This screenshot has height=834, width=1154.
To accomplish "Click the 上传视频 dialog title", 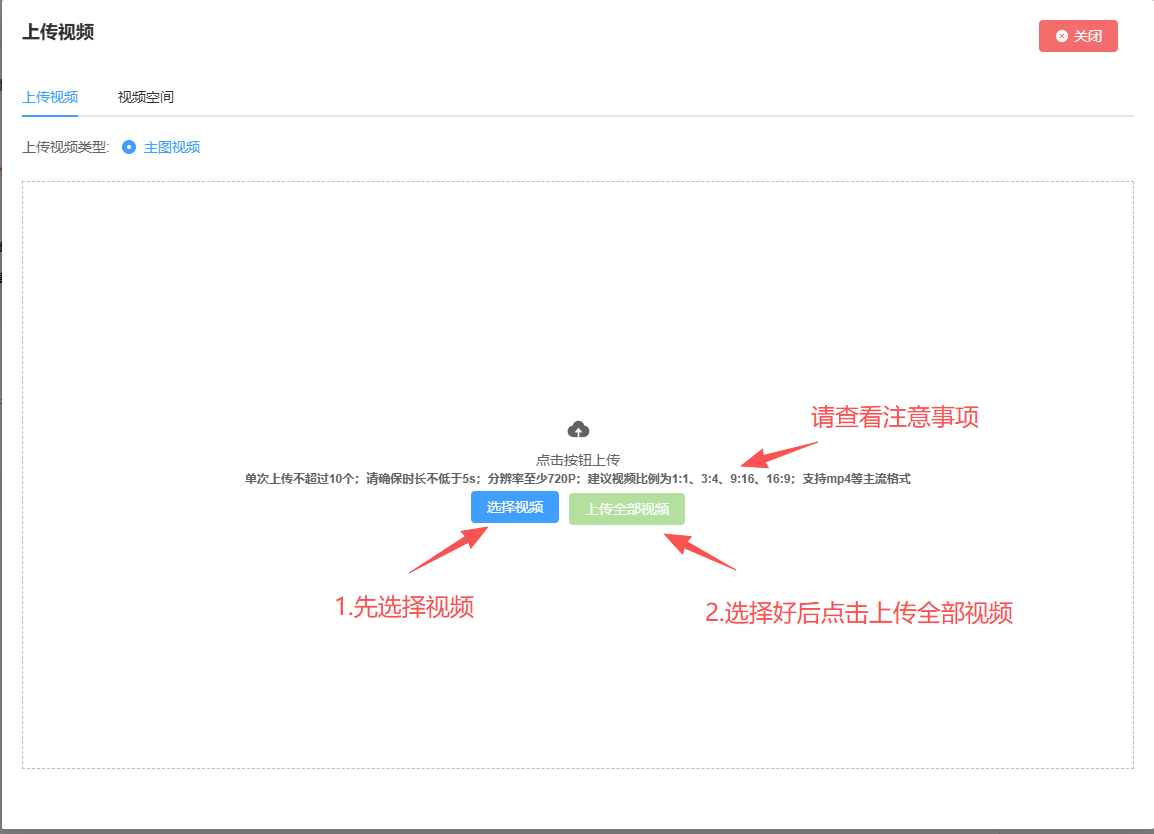I will (x=58, y=32).
